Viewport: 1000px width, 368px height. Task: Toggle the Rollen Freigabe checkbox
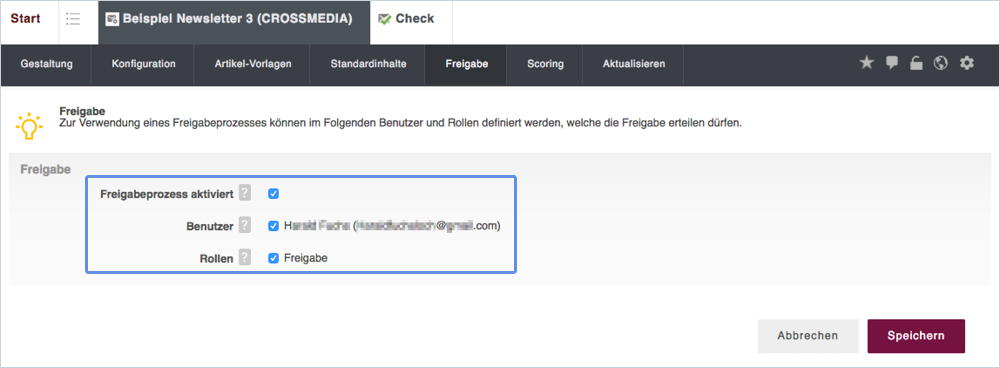point(274,258)
